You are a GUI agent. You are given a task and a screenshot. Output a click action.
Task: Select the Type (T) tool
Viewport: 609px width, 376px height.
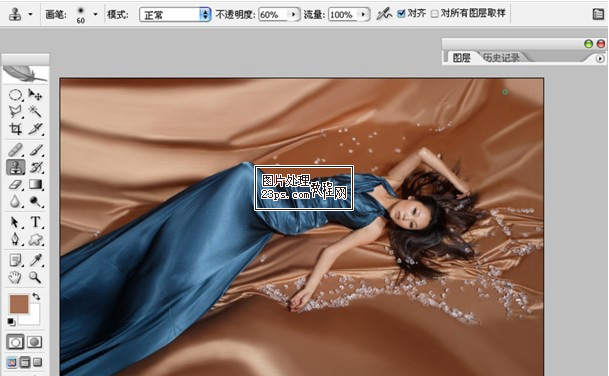[x=35, y=222]
